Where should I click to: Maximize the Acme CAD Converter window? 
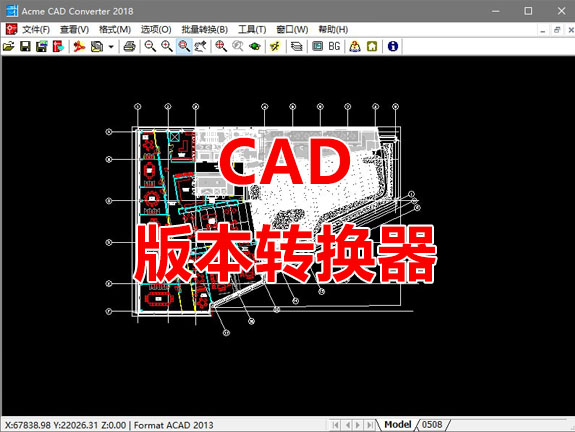pyautogui.click(x=528, y=11)
